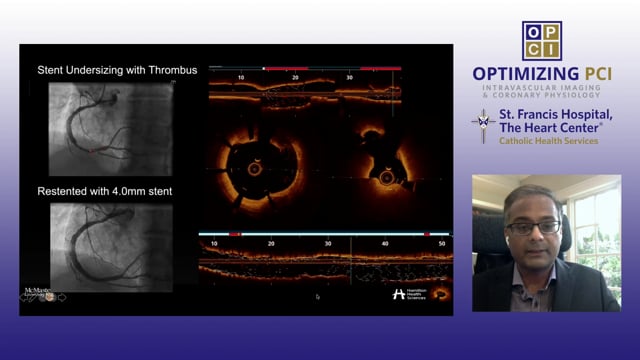Screen dimensions: 640x360
Task: Click the right OCT cross-section with thrombus
Action: (385, 161)
